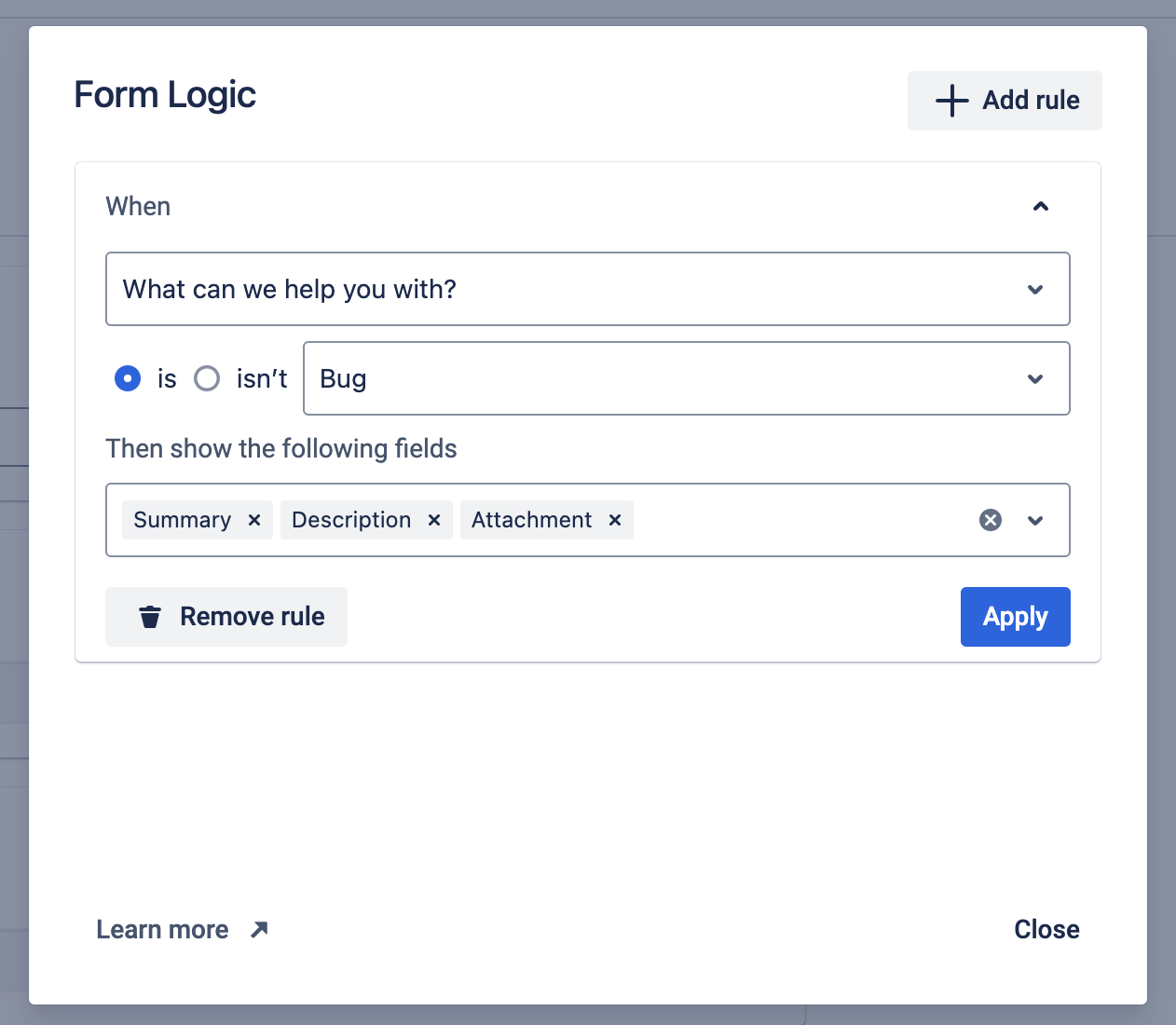The width and height of the screenshot is (1176, 1025).
Task: Close the Form Logic dialog
Action: click(1046, 929)
